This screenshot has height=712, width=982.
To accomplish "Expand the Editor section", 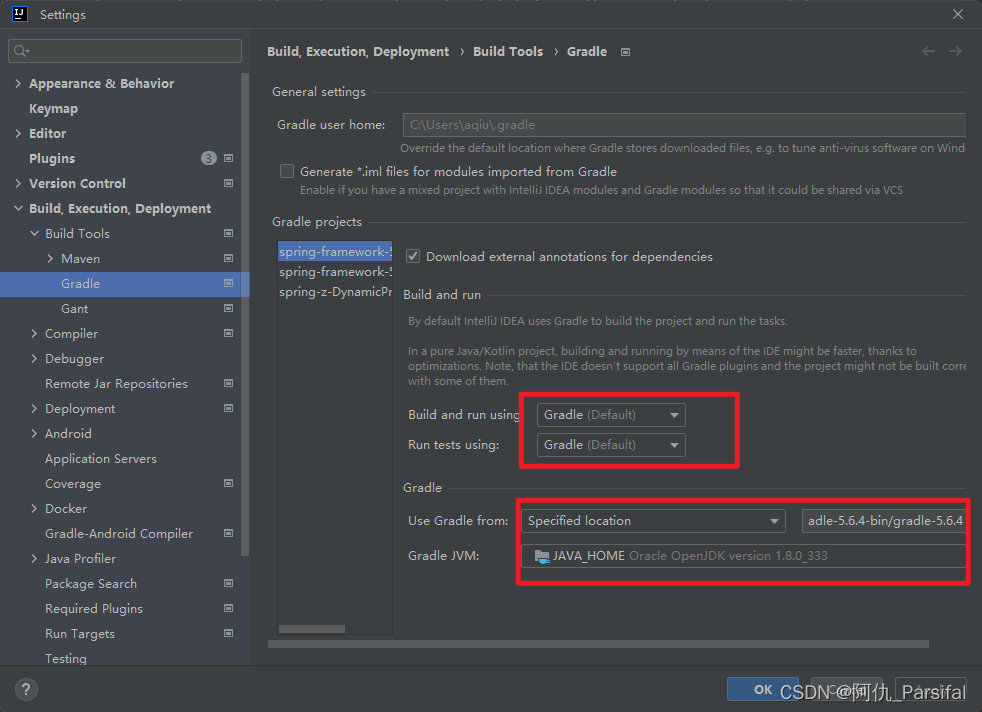I will click(18, 133).
